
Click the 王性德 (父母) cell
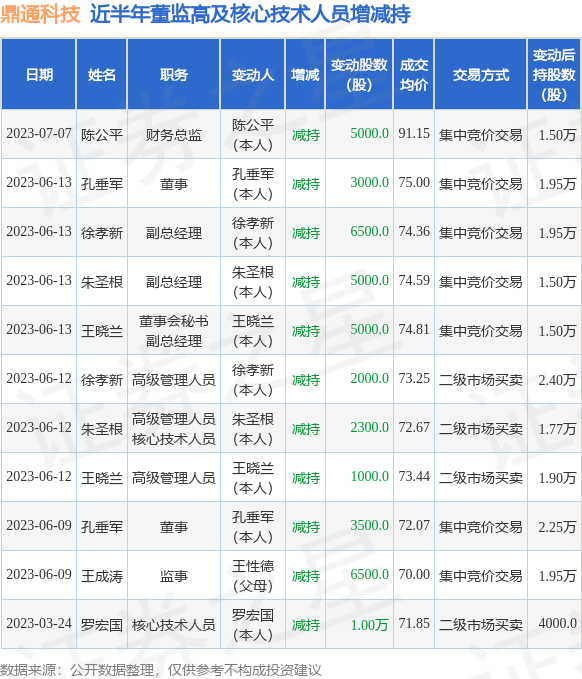253,576
